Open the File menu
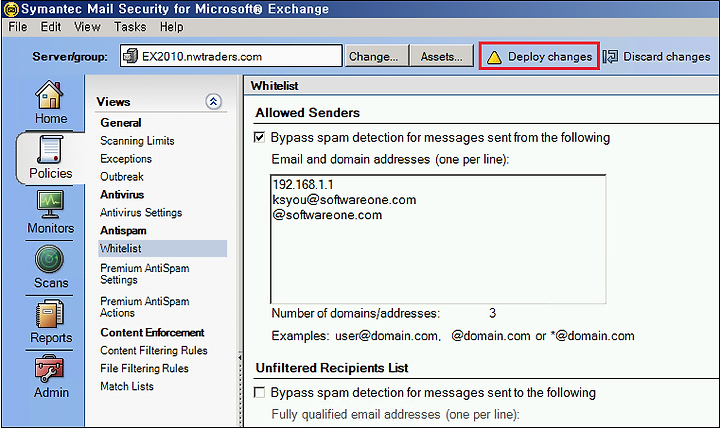The height and width of the screenshot is (429, 720). point(18,27)
